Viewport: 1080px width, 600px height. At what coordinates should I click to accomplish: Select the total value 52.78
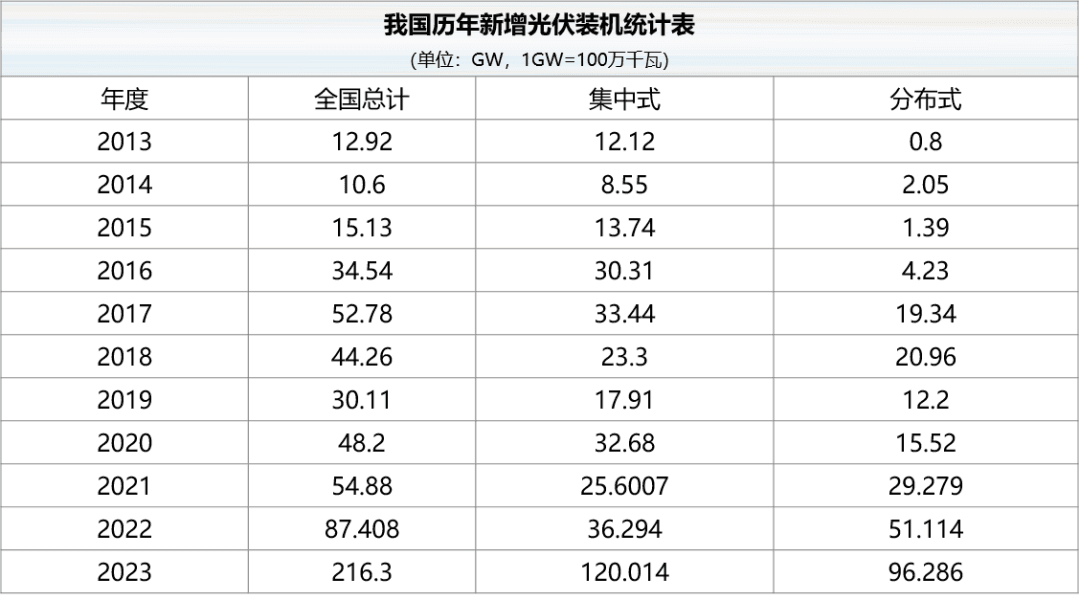pyautogui.click(x=362, y=314)
